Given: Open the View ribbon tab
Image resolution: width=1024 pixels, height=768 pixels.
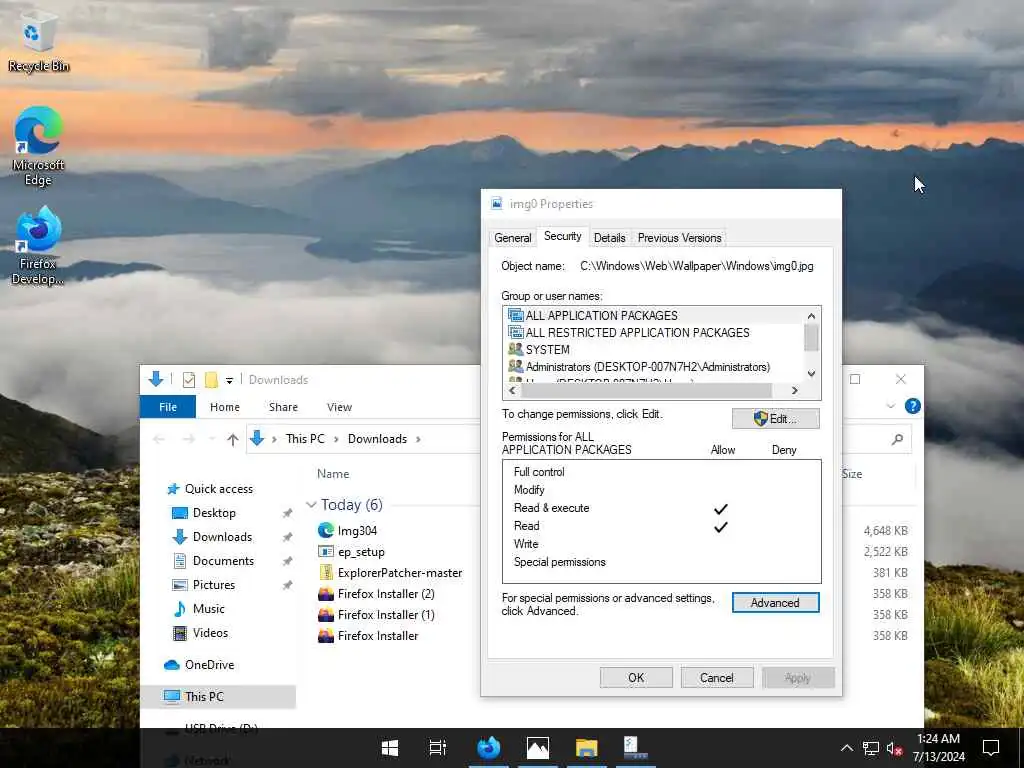Looking at the screenshot, I should point(339,407).
